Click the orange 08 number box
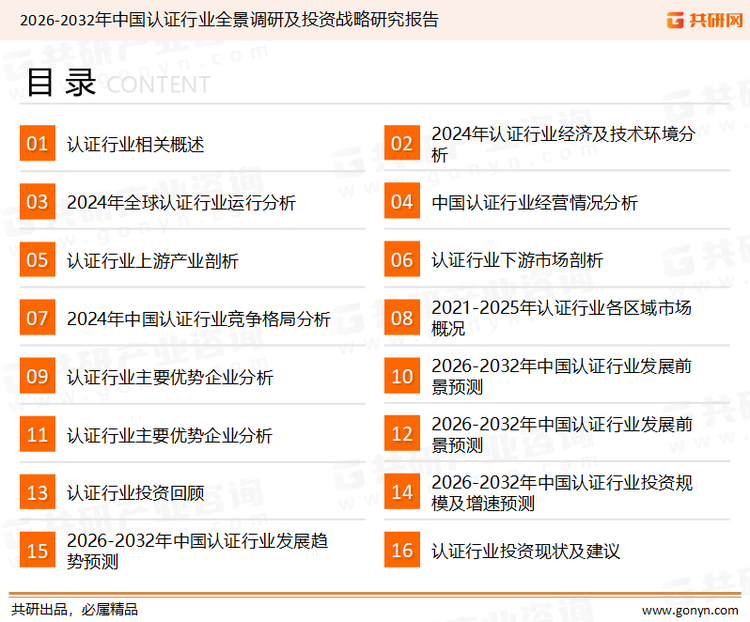750x622 pixels. pyautogui.click(x=402, y=318)
